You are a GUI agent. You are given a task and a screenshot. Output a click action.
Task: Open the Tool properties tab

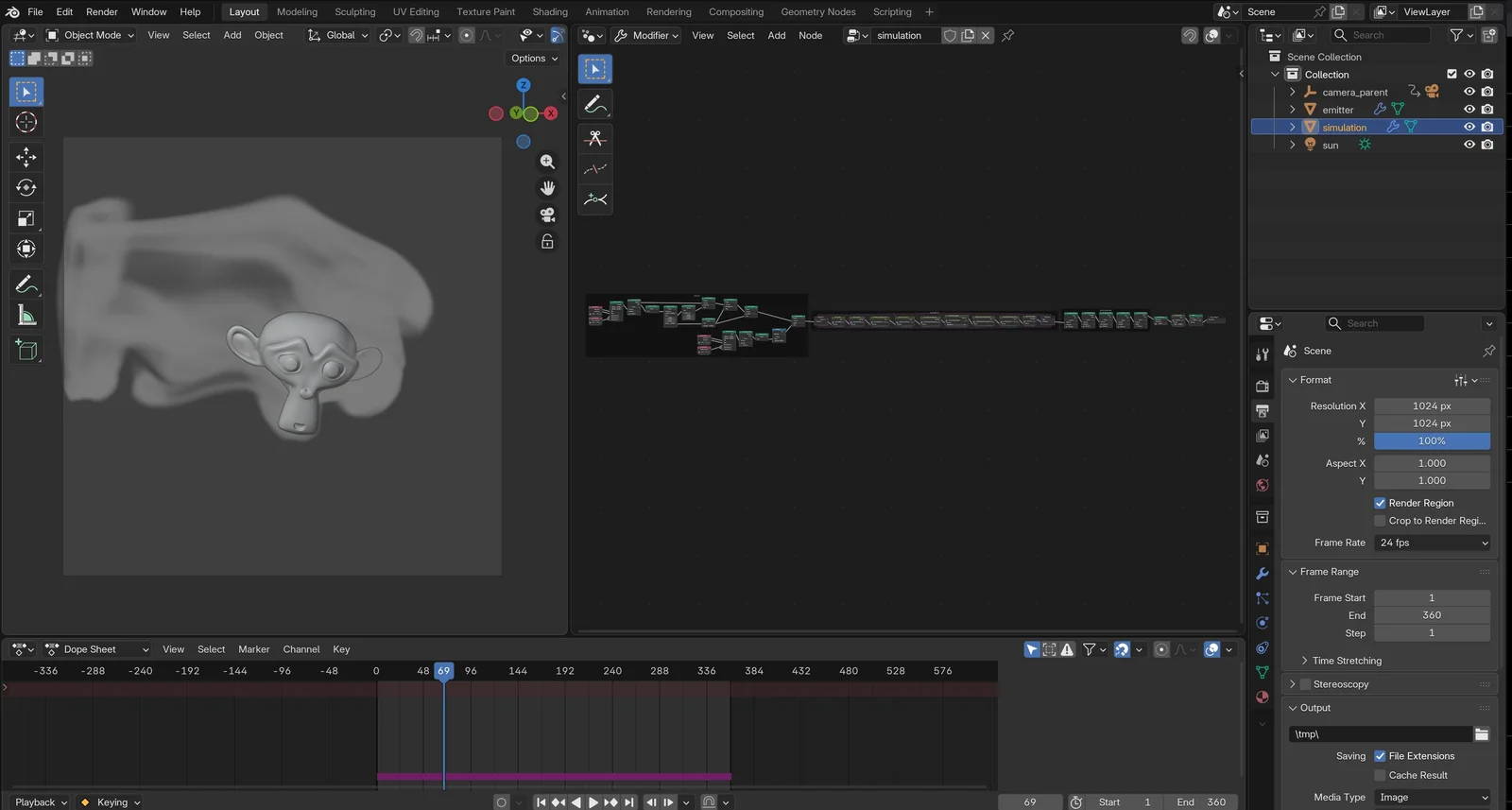click(x=1263, y=354)
